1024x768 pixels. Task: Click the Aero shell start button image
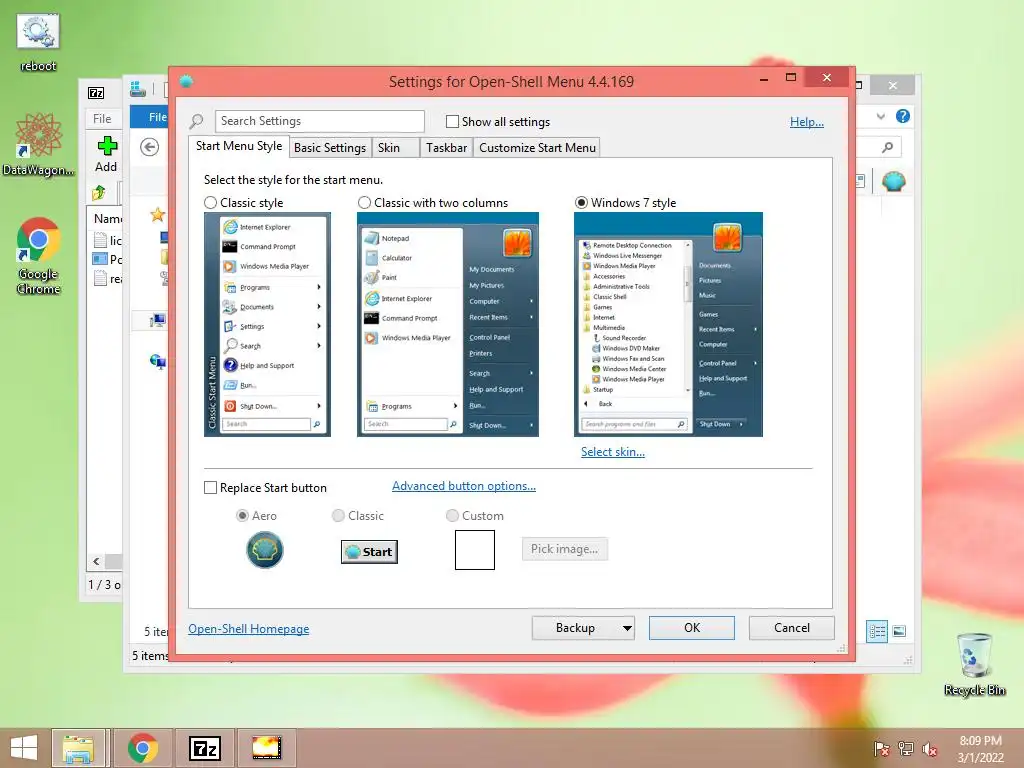(264, 550)
